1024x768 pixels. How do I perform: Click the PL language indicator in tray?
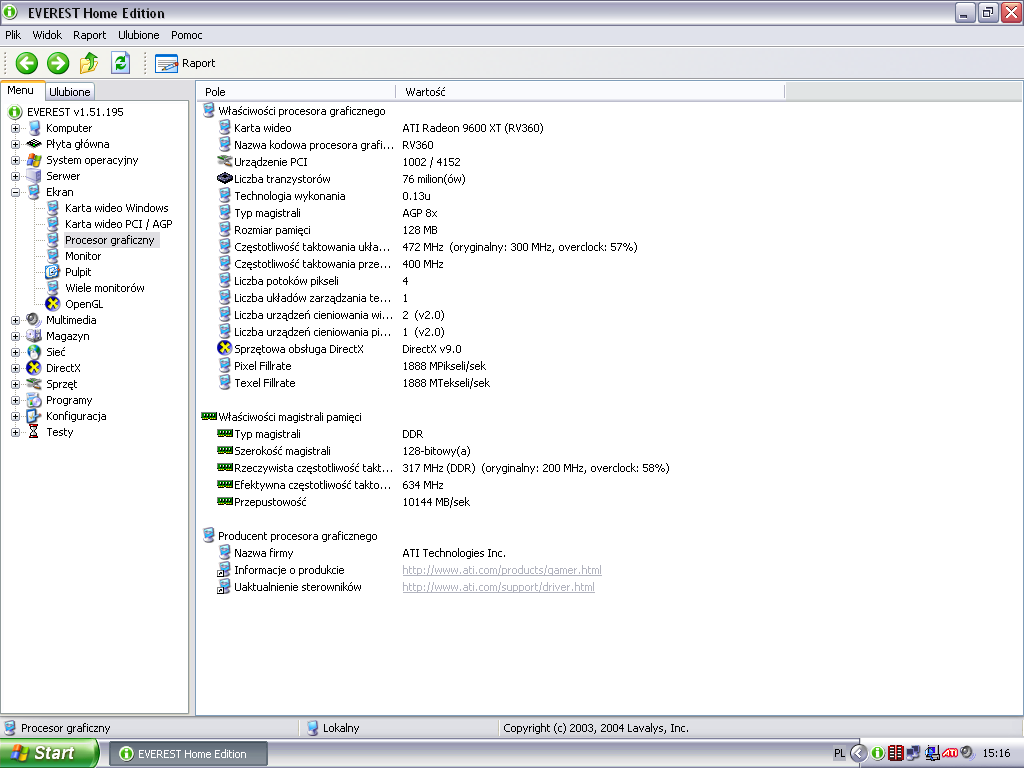tap(839, 753)
